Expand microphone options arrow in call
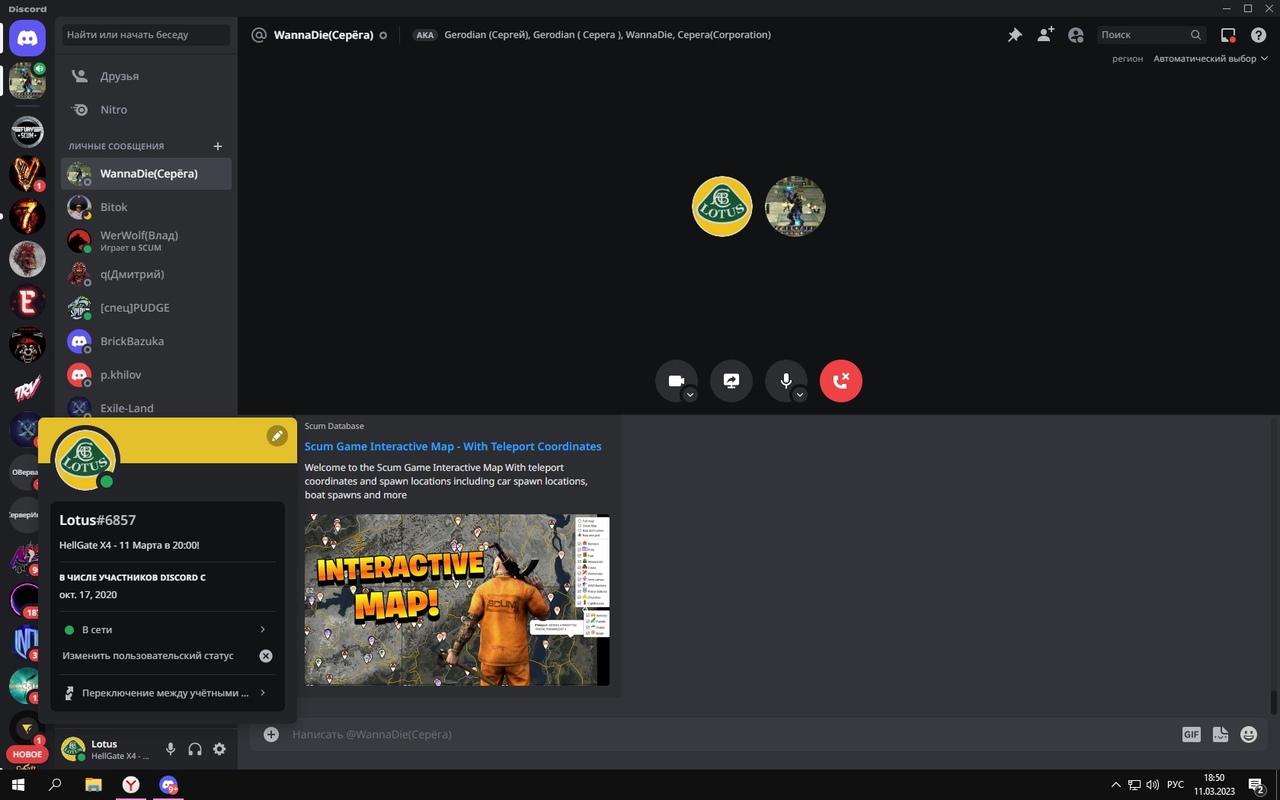 click(x=800, y=395)
